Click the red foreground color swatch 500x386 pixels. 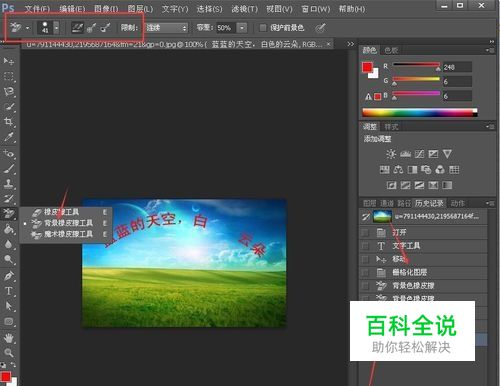(367, 67)
